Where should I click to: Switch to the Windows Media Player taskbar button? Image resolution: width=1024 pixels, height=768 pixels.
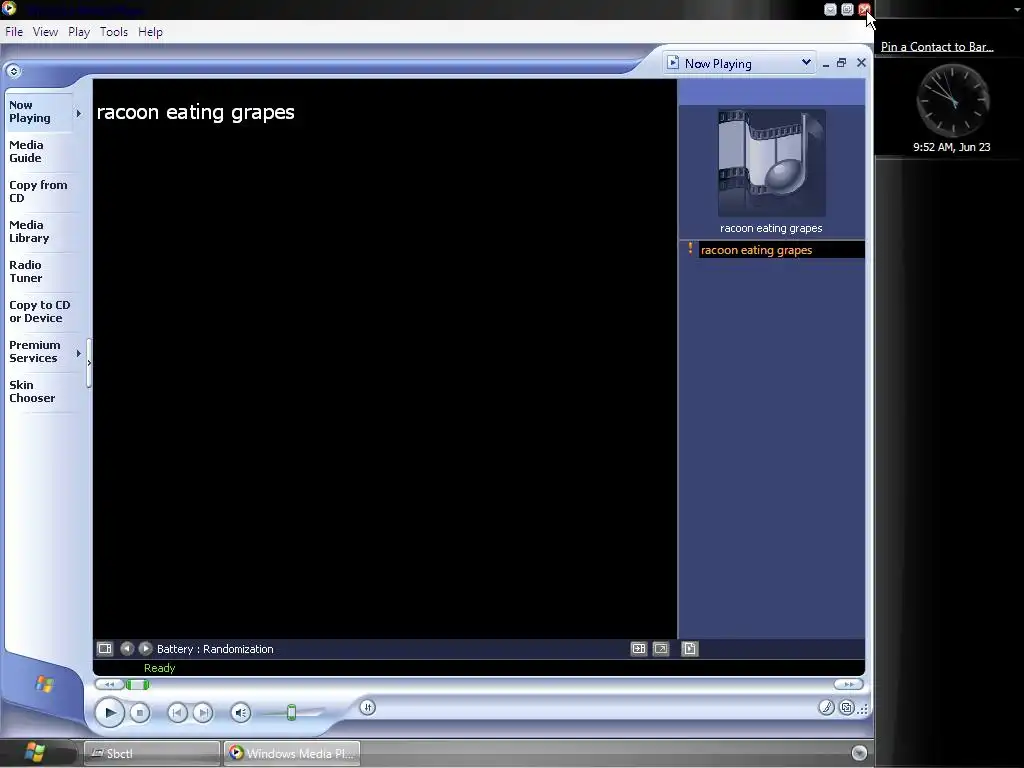point(291,753)
